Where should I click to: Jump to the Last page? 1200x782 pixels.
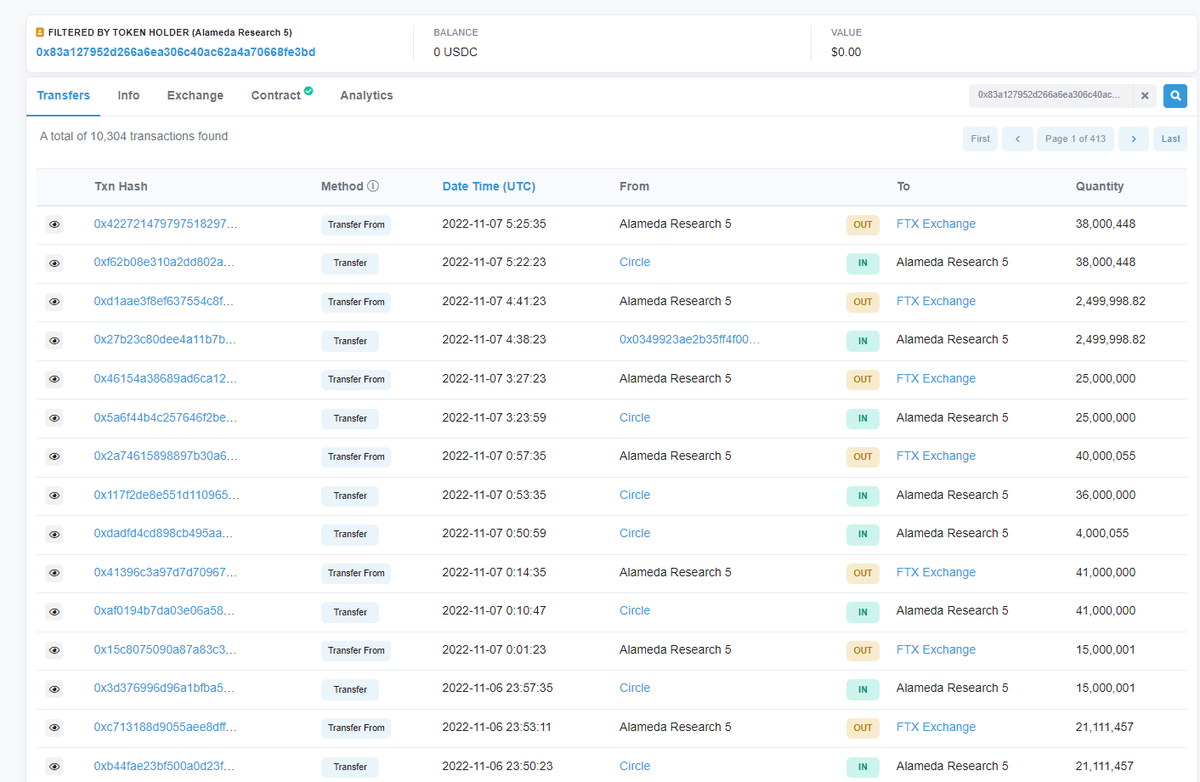[1170, 139]
